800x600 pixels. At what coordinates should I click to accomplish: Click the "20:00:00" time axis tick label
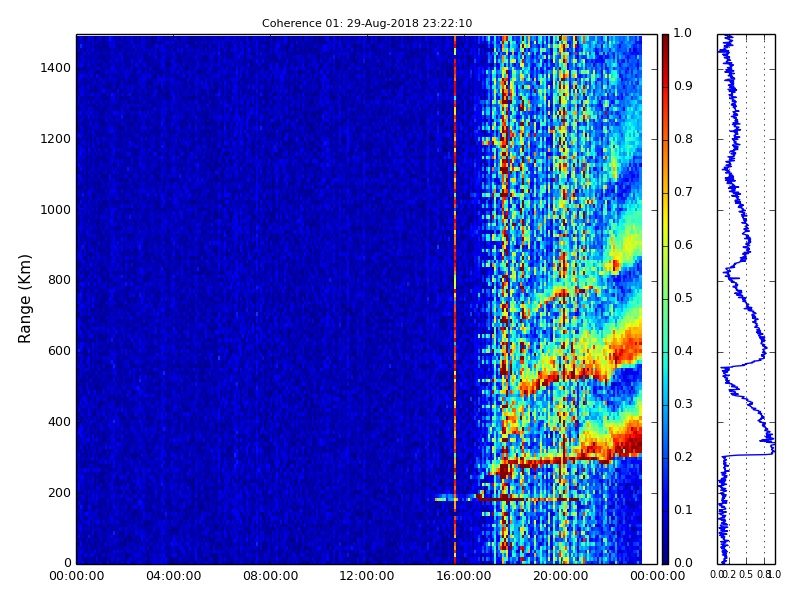click(561, 576)
